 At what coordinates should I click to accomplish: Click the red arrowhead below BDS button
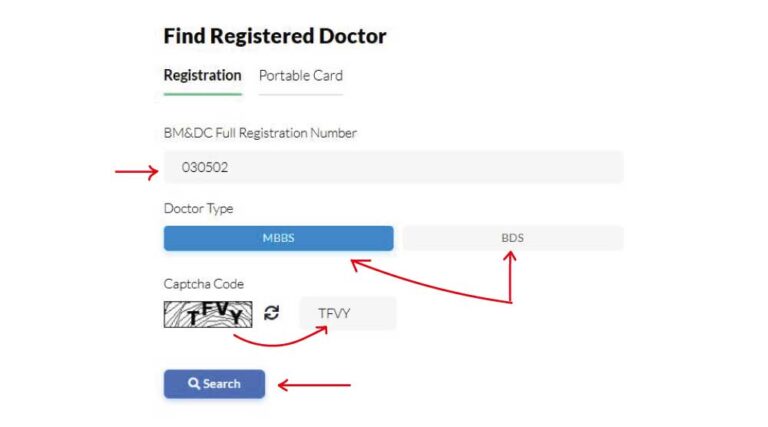click(510, 258)
